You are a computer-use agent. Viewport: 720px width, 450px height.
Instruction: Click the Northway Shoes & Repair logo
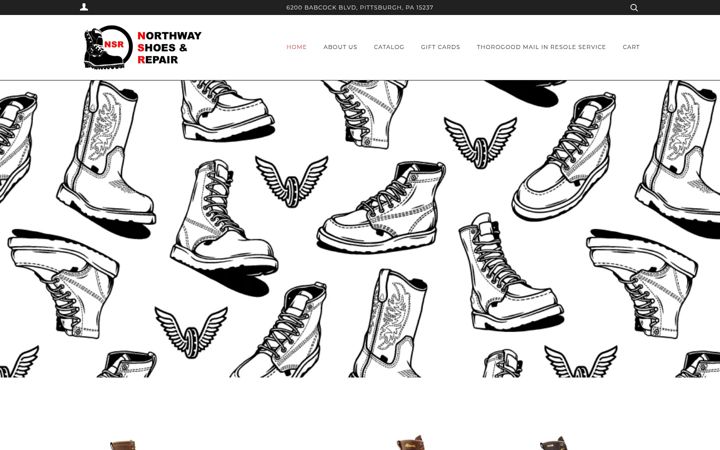pos(143,47)
